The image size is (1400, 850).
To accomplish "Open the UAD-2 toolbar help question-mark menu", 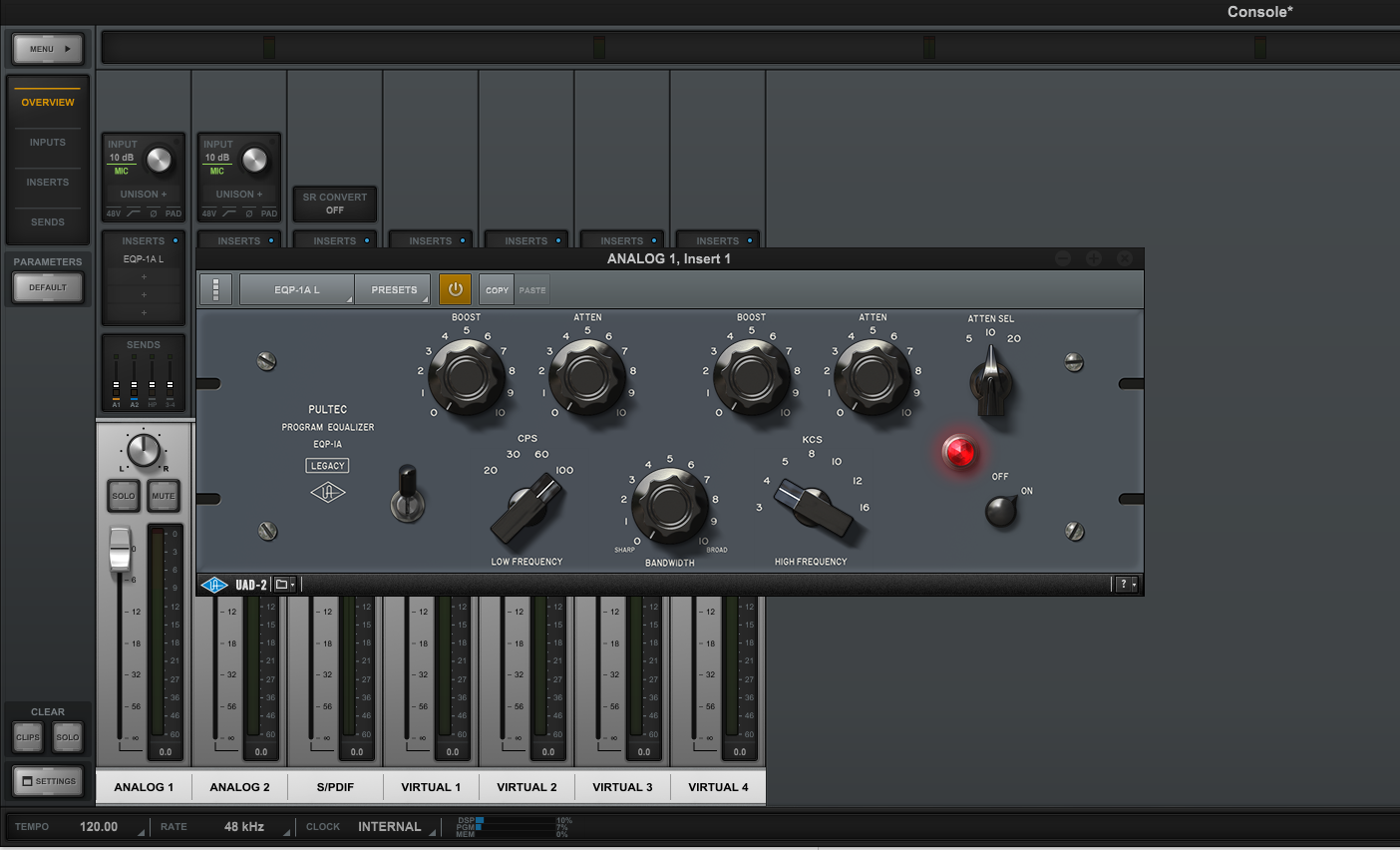I will click(x=1126, y=585).
